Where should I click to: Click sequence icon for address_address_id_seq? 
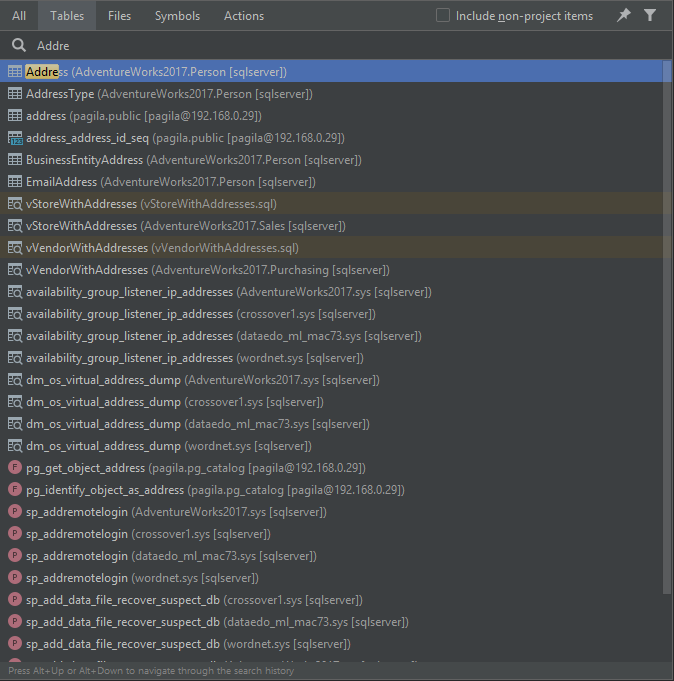(15, 138)
